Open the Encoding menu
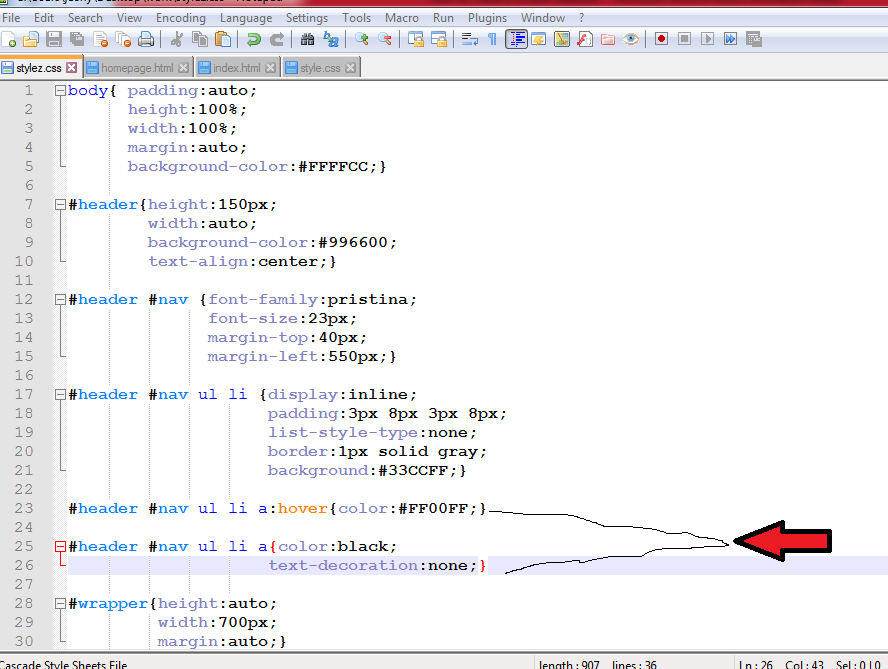The width and height of the screenshot is (888, 669). pos(180,18)
